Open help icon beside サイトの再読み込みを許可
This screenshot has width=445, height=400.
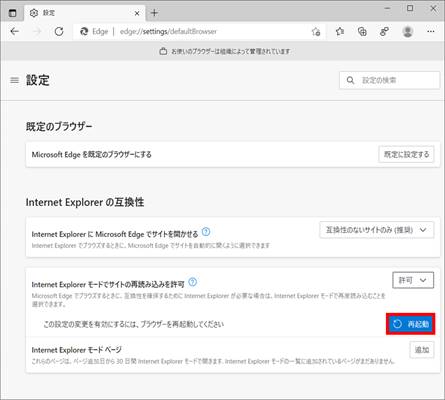tap(193, 282)
